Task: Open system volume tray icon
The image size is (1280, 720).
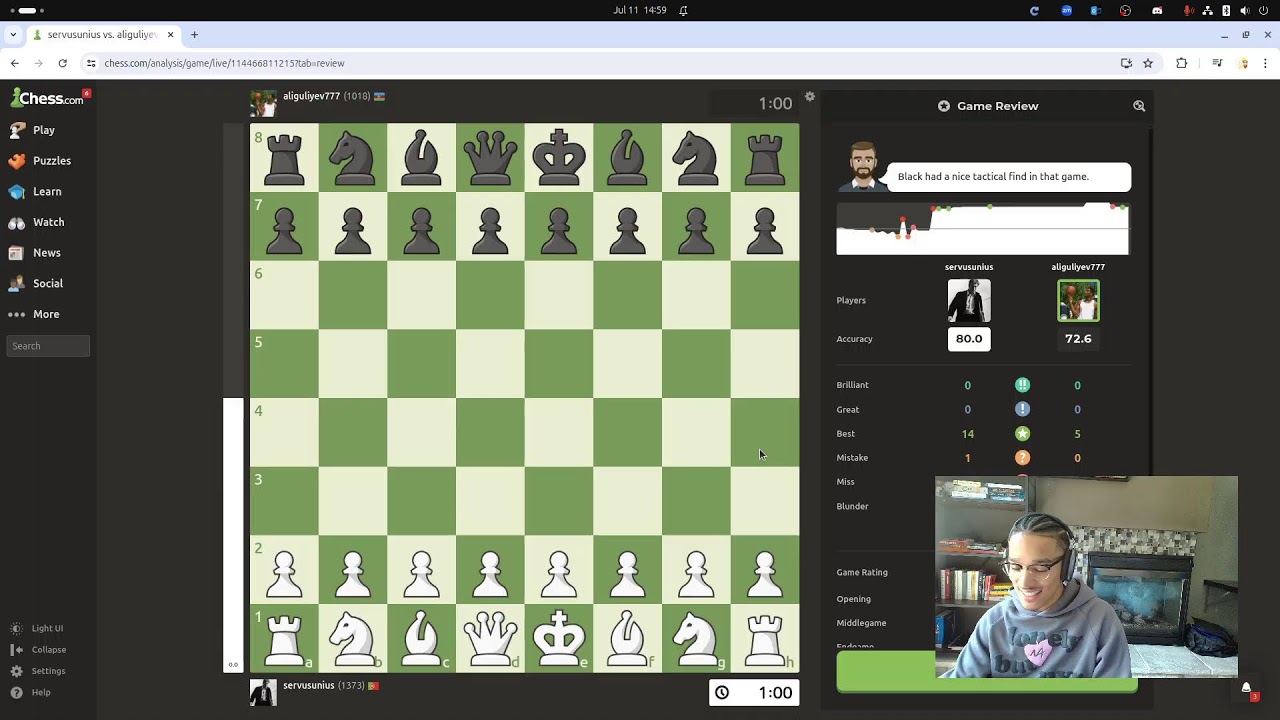Action: pos(1244,11)
